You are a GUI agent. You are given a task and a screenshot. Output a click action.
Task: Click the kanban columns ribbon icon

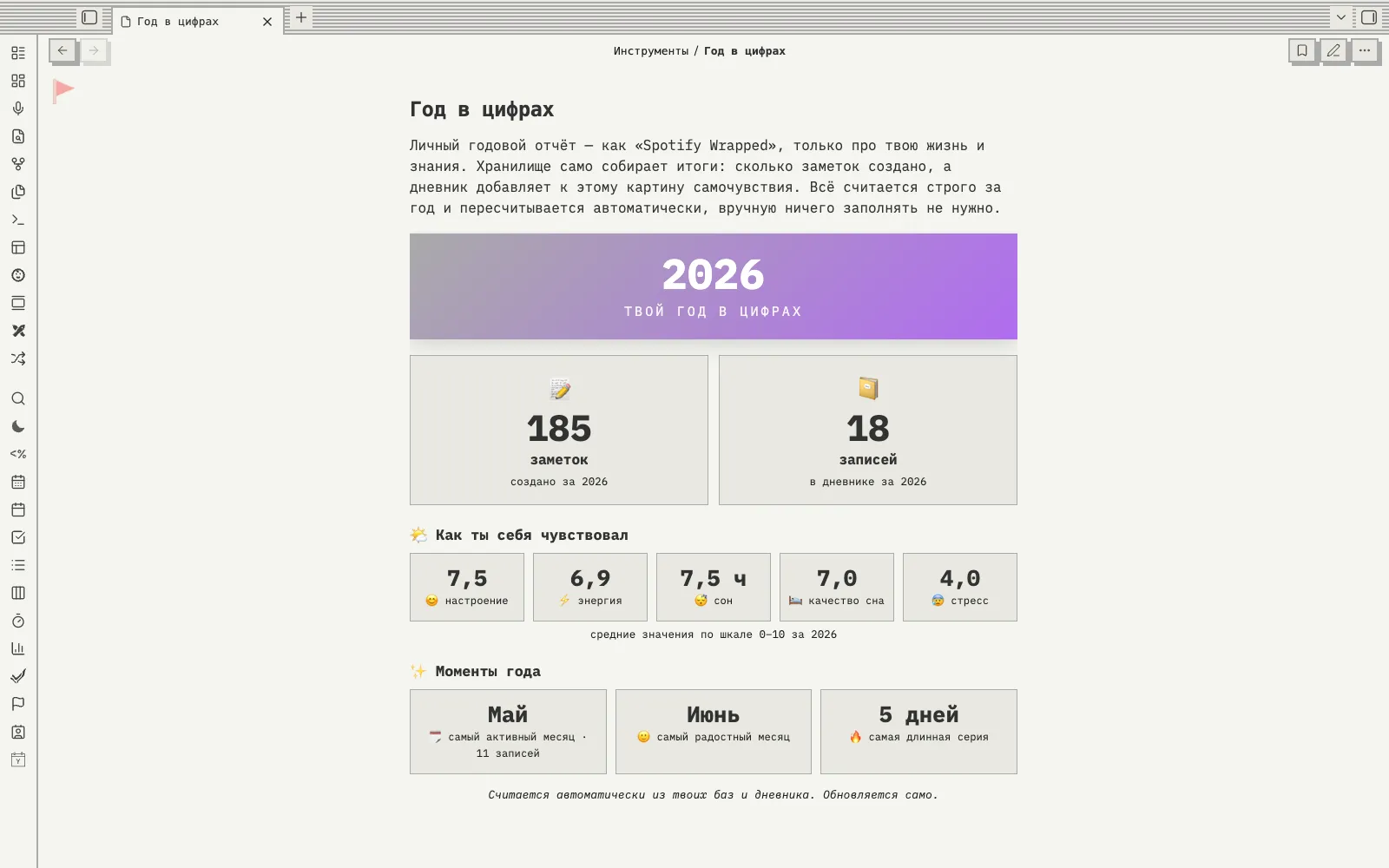tap(18, 593)
